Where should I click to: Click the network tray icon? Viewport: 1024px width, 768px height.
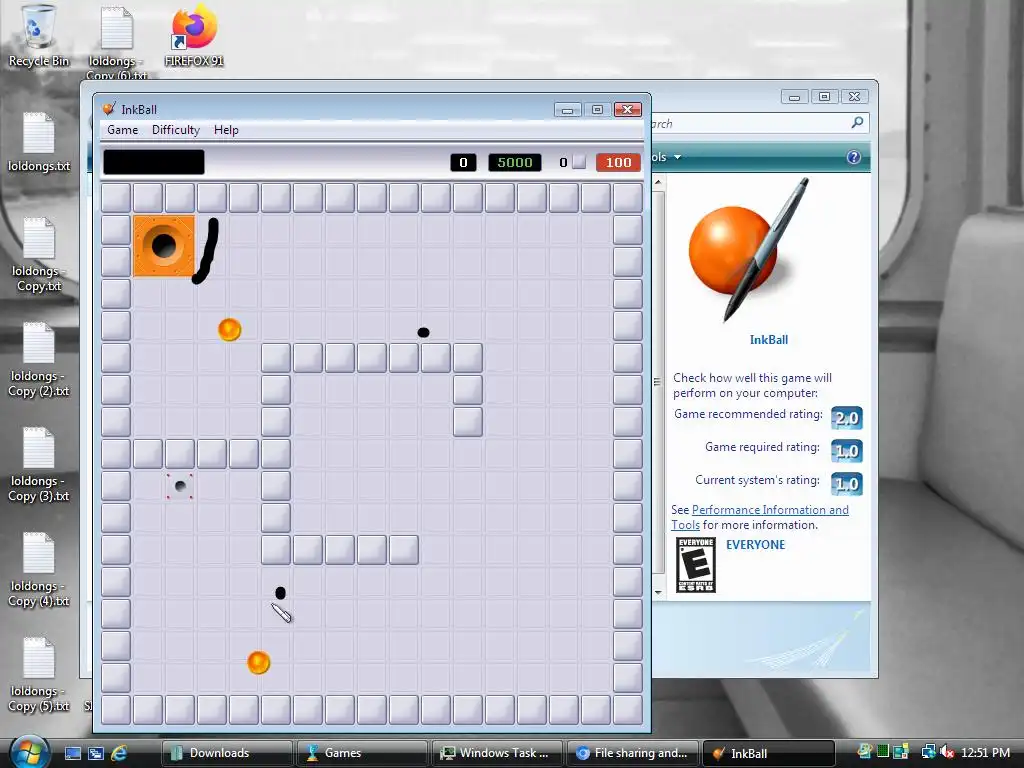928,752
